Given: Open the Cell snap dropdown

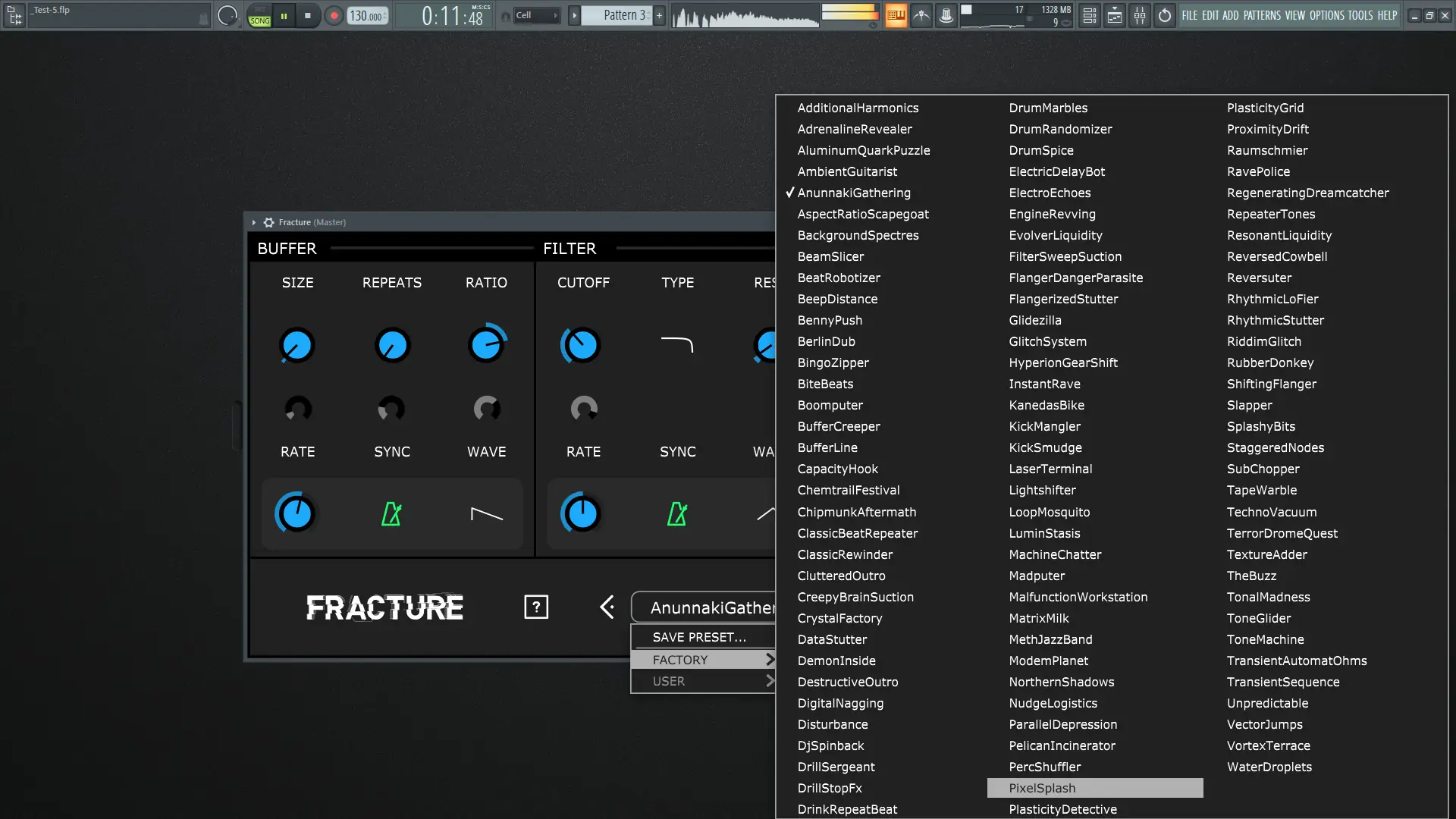Looking at the screenshot, I should [x=537, y=15].
